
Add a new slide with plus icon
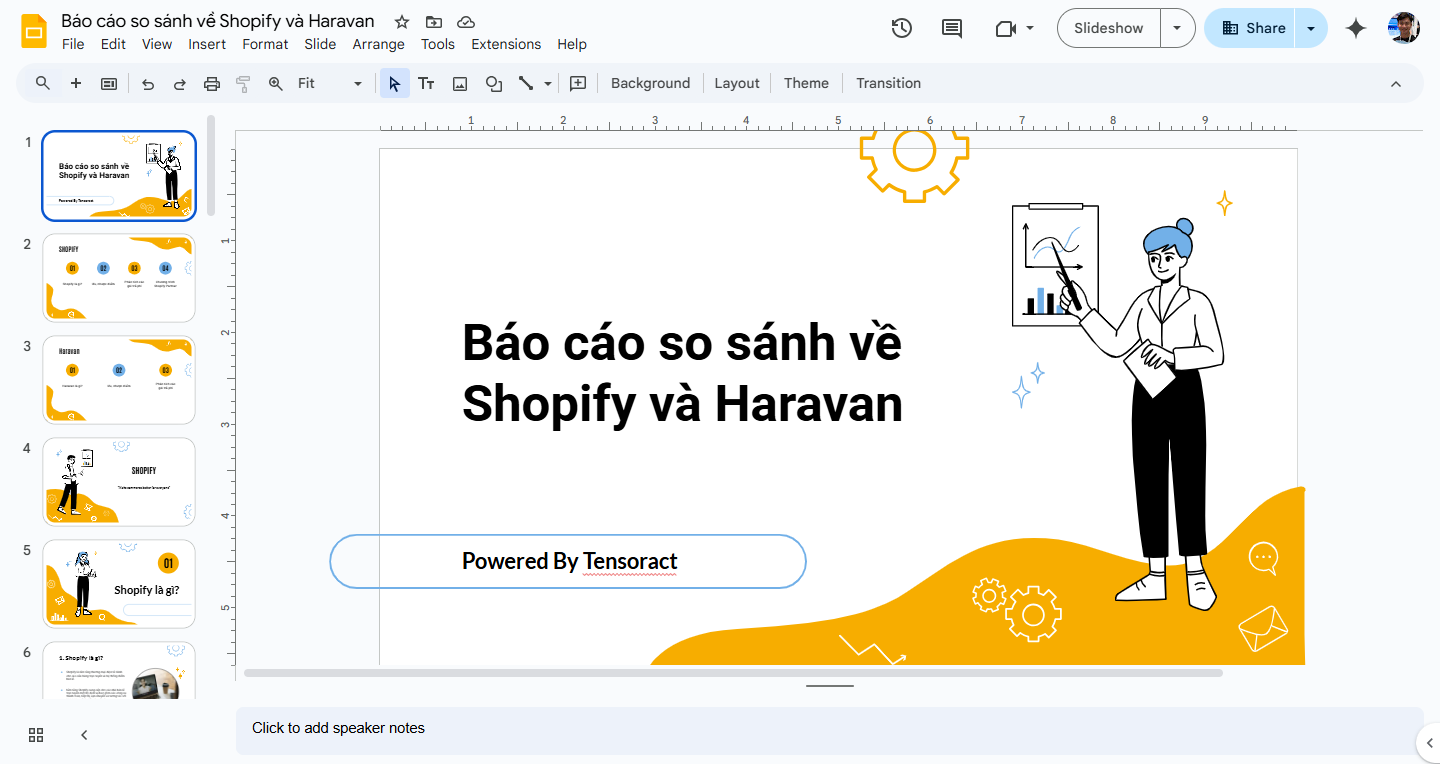coord(76,83)
